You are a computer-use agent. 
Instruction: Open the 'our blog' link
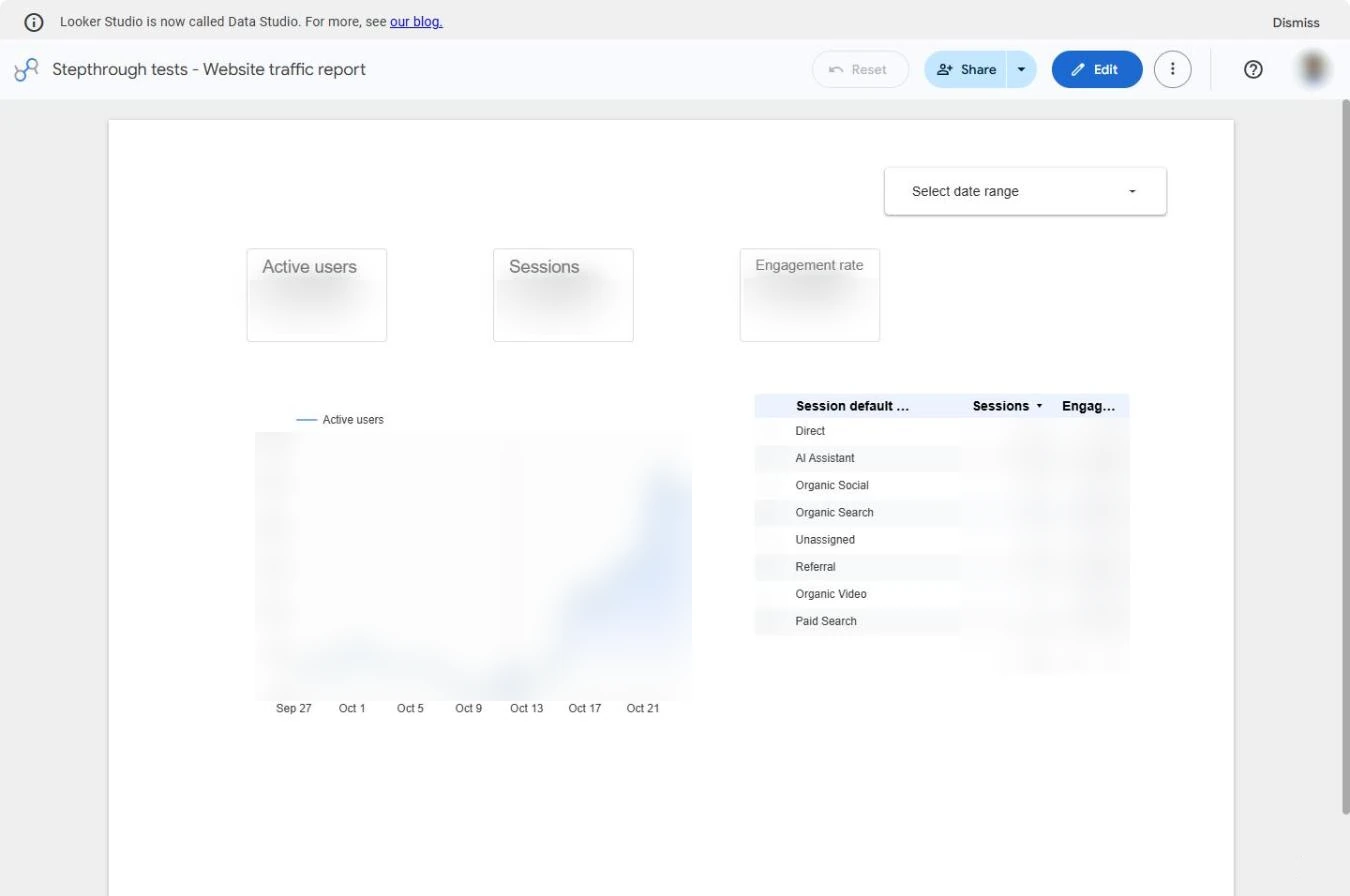point(416,21)
